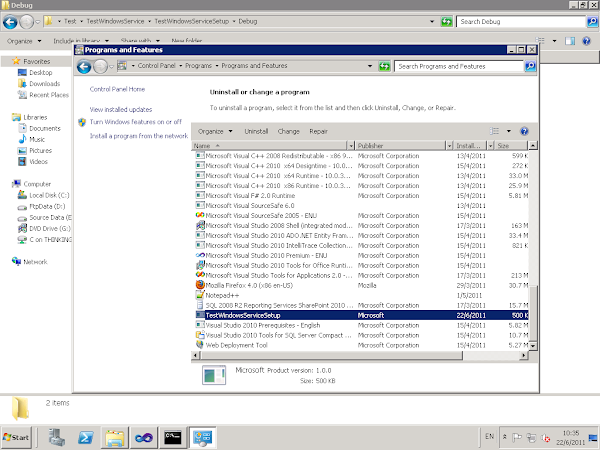Screen dimensions: 600x450
Task: Click Control Panel Home link
Action: [x=117, y=89]
